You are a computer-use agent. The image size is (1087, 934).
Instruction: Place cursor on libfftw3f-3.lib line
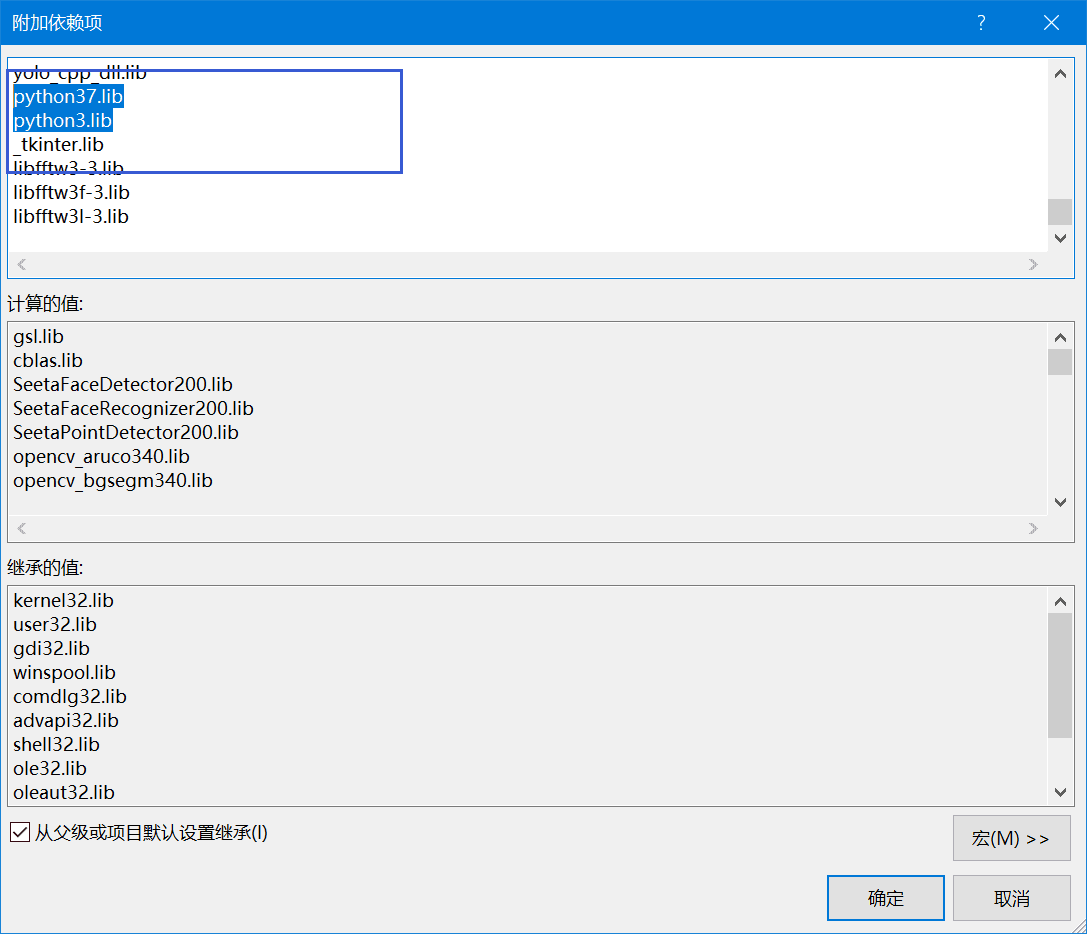tap(71, 192)
